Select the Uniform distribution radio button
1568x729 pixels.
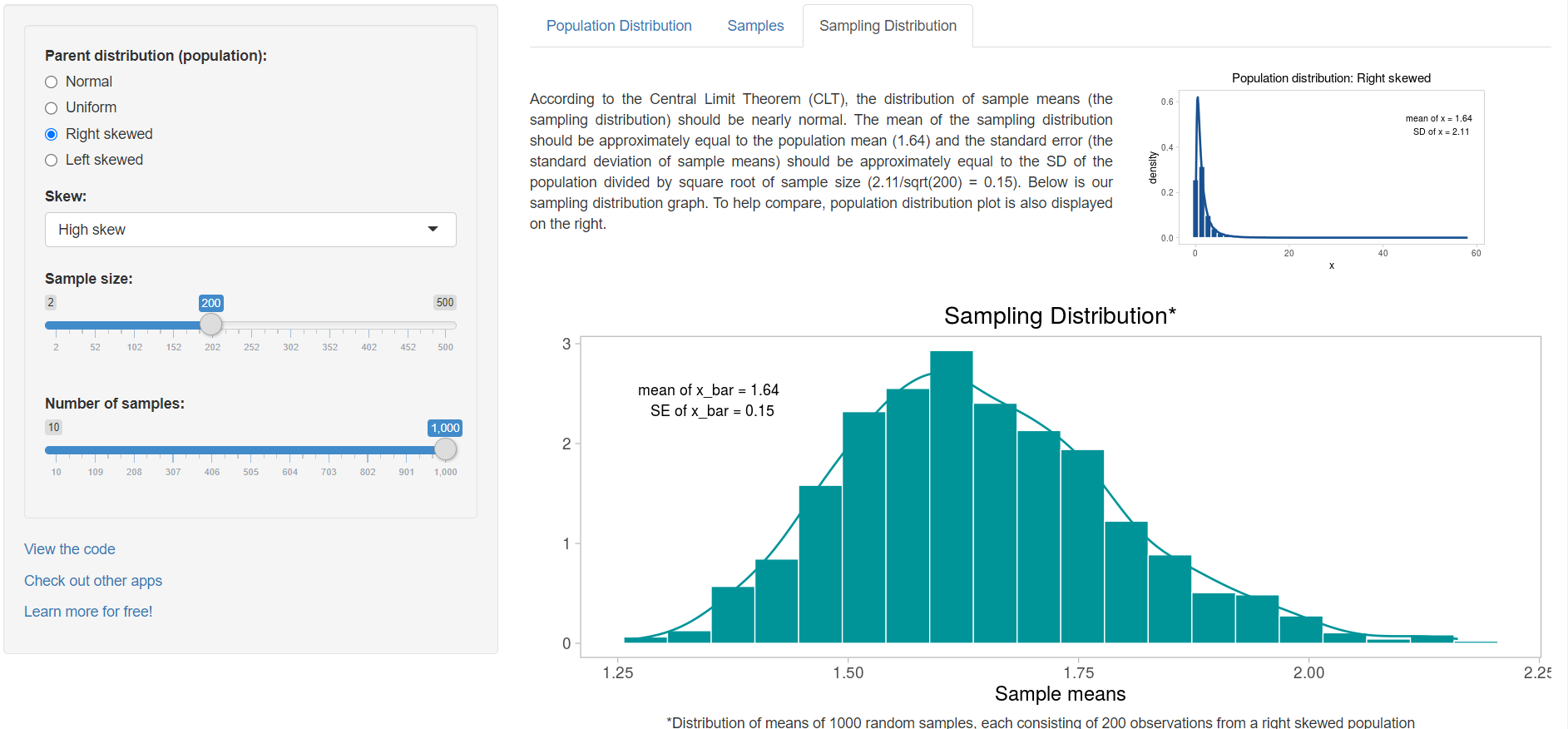point(52,108)
